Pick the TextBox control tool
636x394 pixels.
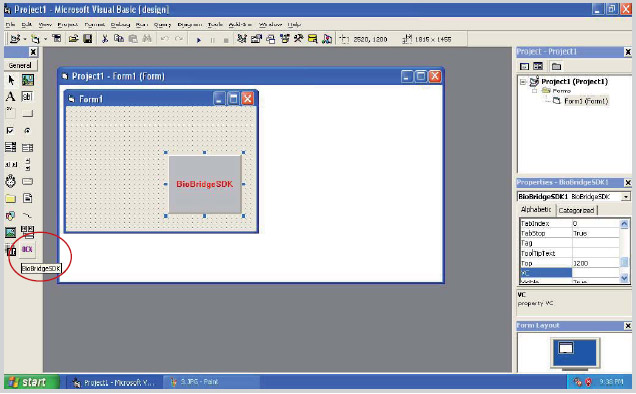click(x=27, y=97)
